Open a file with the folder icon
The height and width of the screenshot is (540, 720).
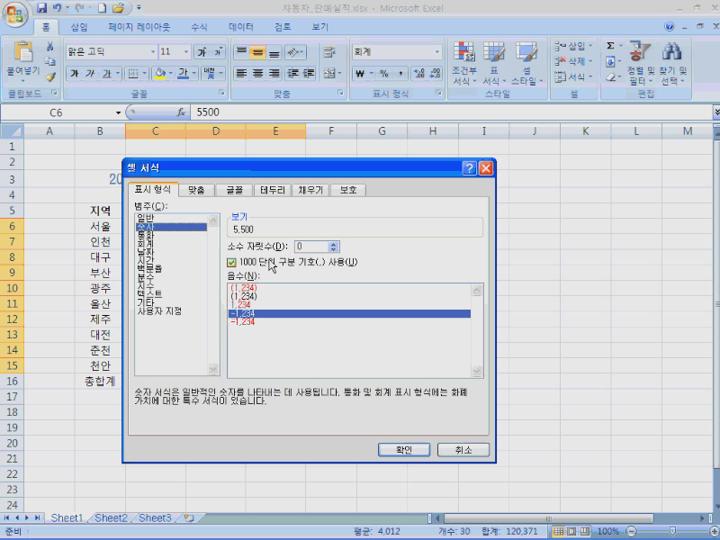click(x=118, y=8)
